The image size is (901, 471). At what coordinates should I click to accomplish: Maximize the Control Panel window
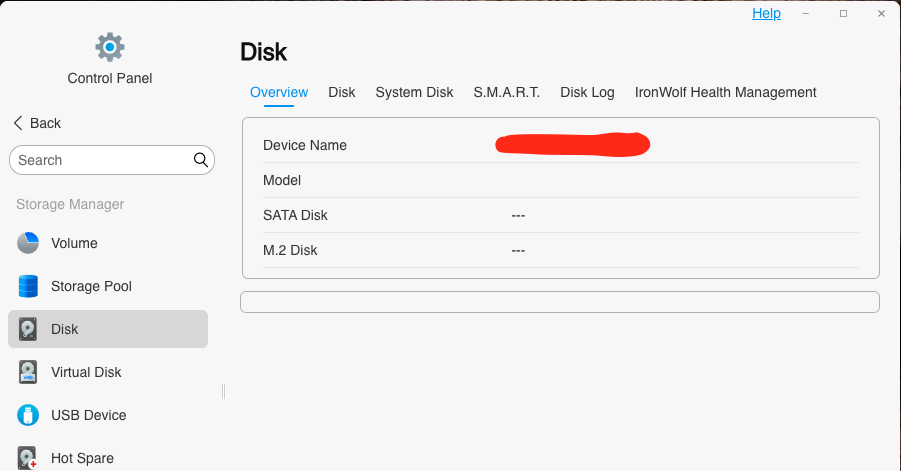pyautogui.click(x=843, y=13)
